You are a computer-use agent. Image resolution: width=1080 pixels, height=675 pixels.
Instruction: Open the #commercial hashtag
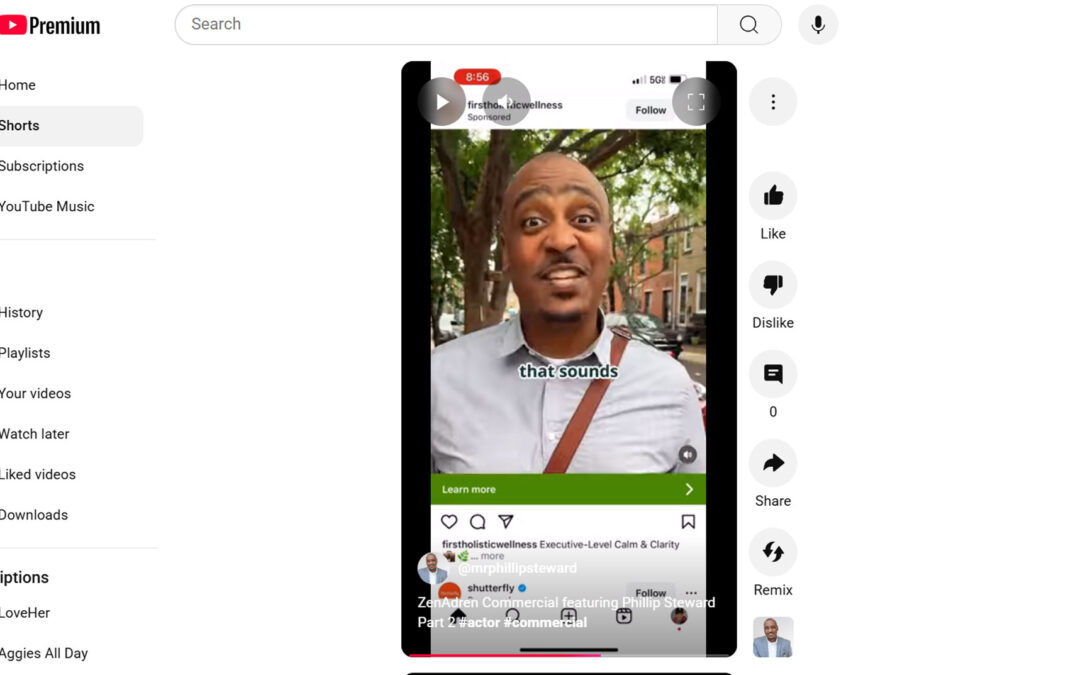pos(546,623)
